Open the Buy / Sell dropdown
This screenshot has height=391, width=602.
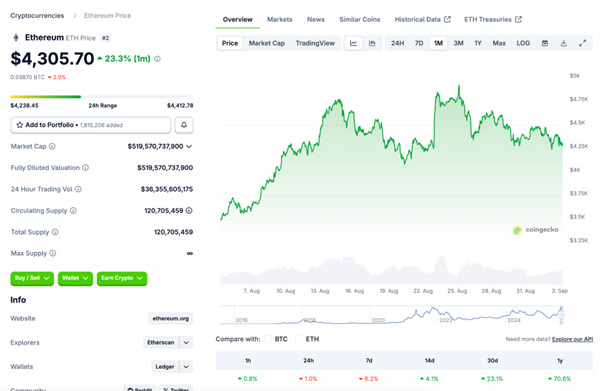coord(32,278)
